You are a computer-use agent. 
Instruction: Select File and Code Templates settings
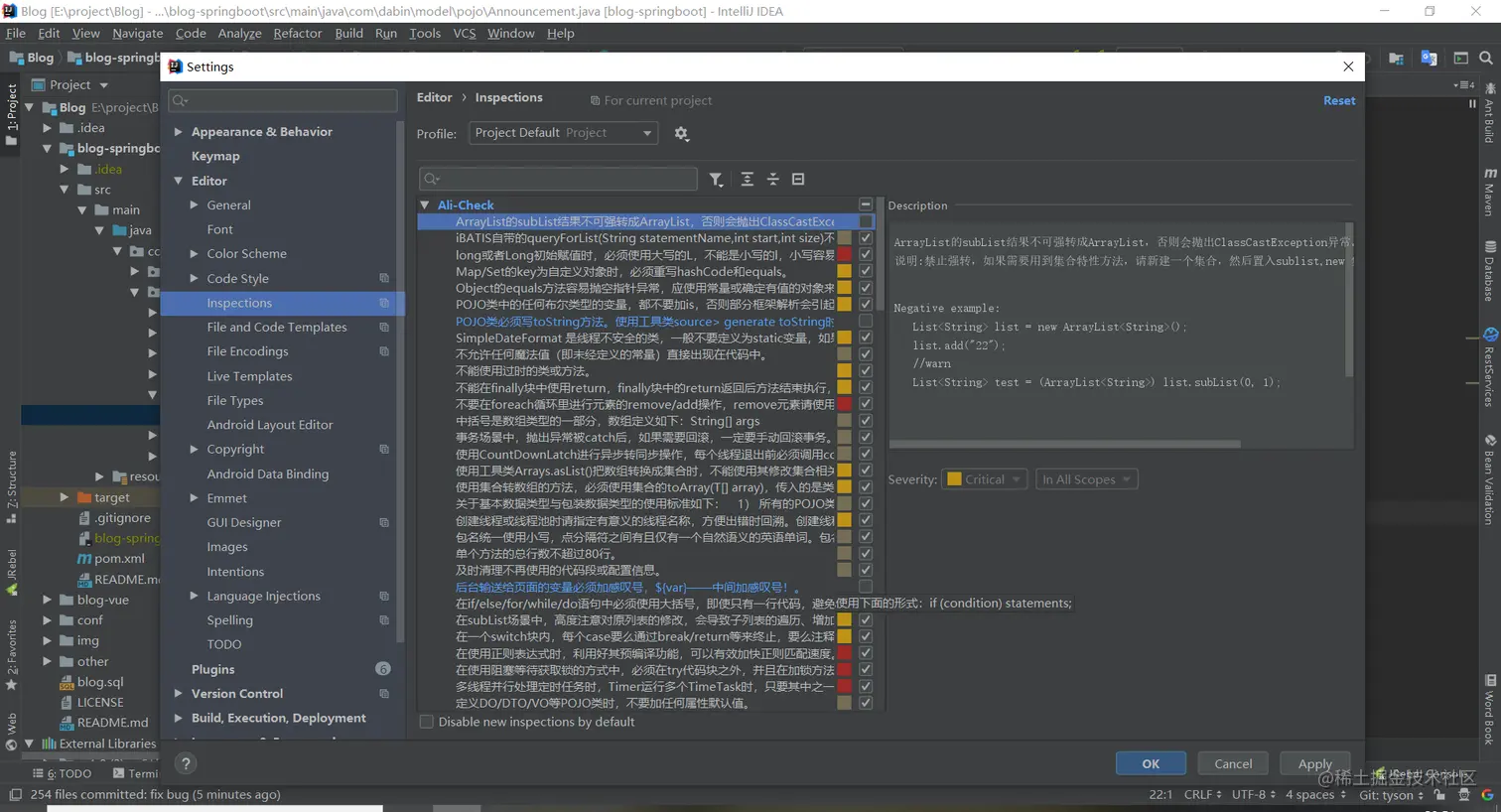[x=277, y=328]
